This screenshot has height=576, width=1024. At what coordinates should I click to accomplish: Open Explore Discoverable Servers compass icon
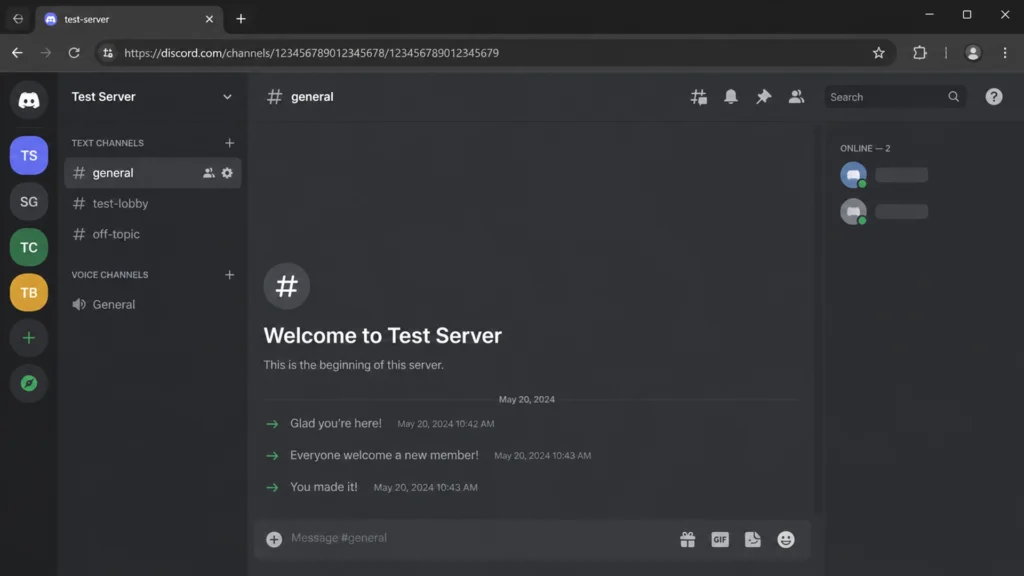click(x=29, y=383)
